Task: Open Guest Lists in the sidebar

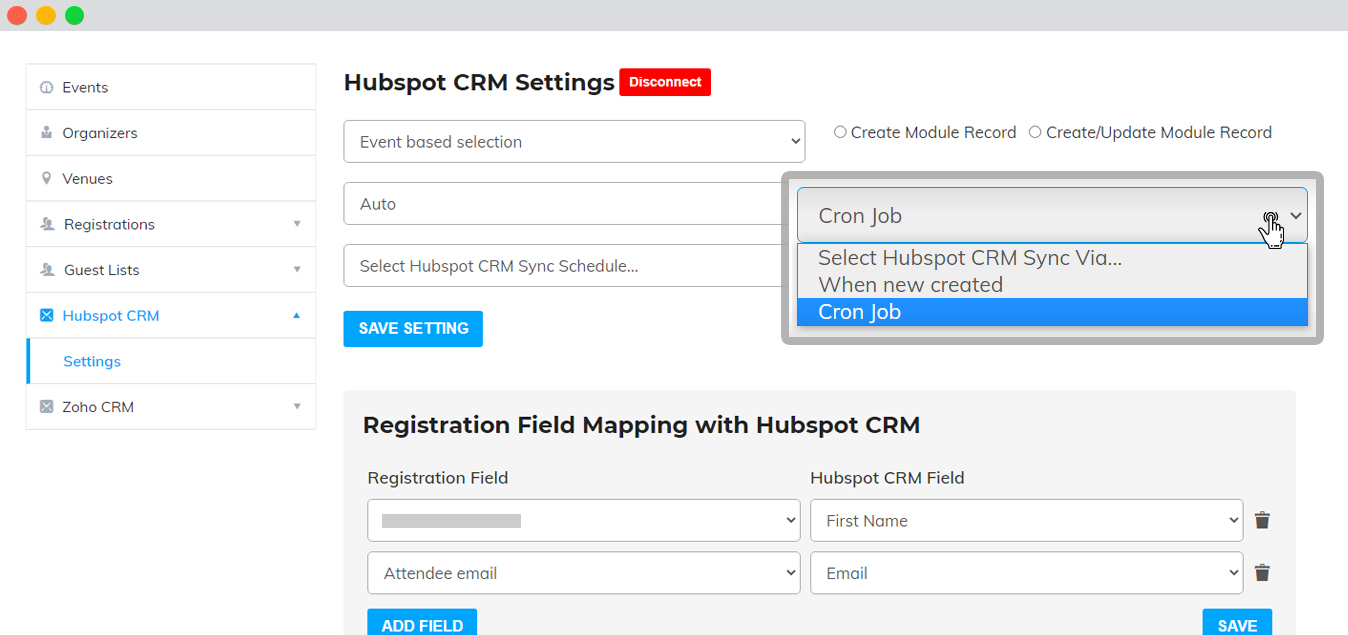Action: click(x=171, y=270)
